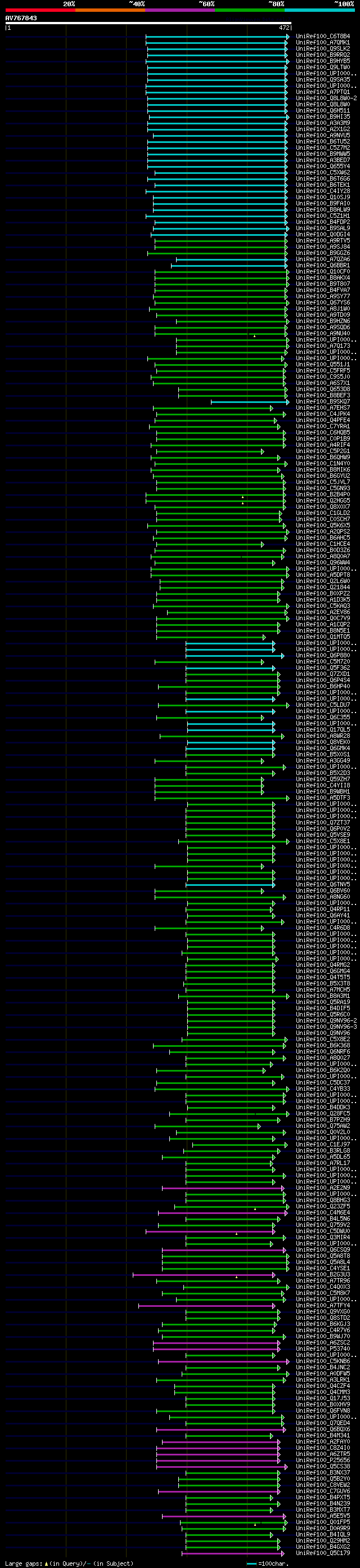Open the UniRef100_P53740 entry

click(323, 1349)
